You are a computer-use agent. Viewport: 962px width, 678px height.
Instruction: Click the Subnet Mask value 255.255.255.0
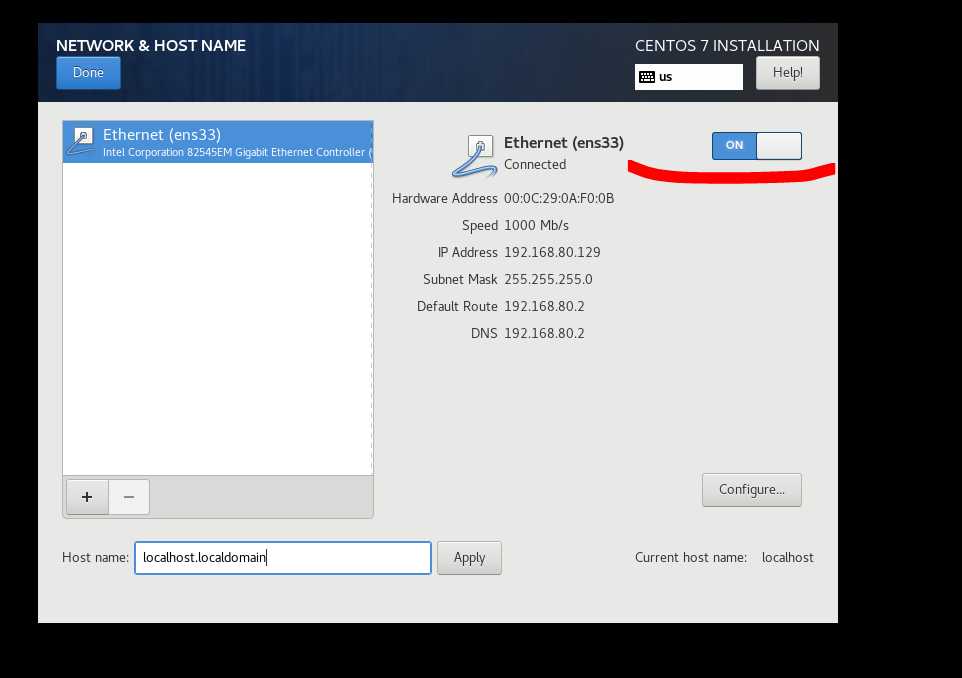tap(548, 279)
